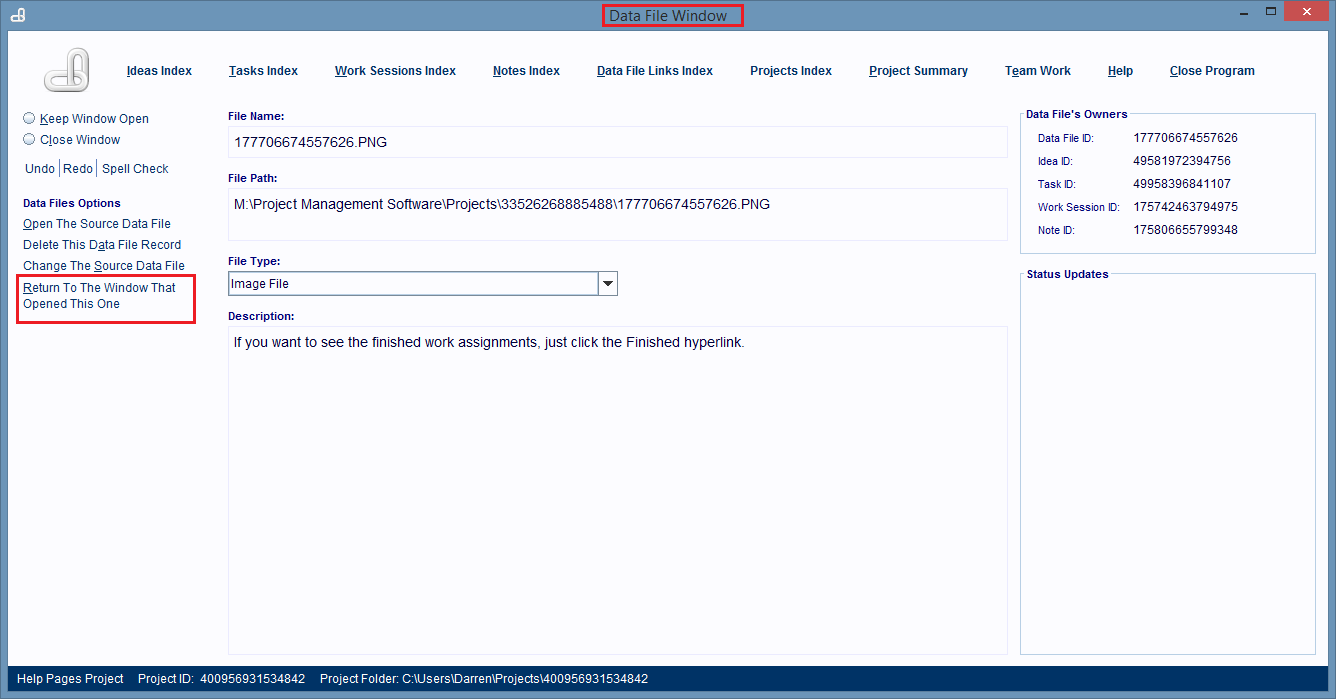Click the Work Session ID value 175742463794975
Viewport: 1336px width, 699px height.
pos(1186,207)
